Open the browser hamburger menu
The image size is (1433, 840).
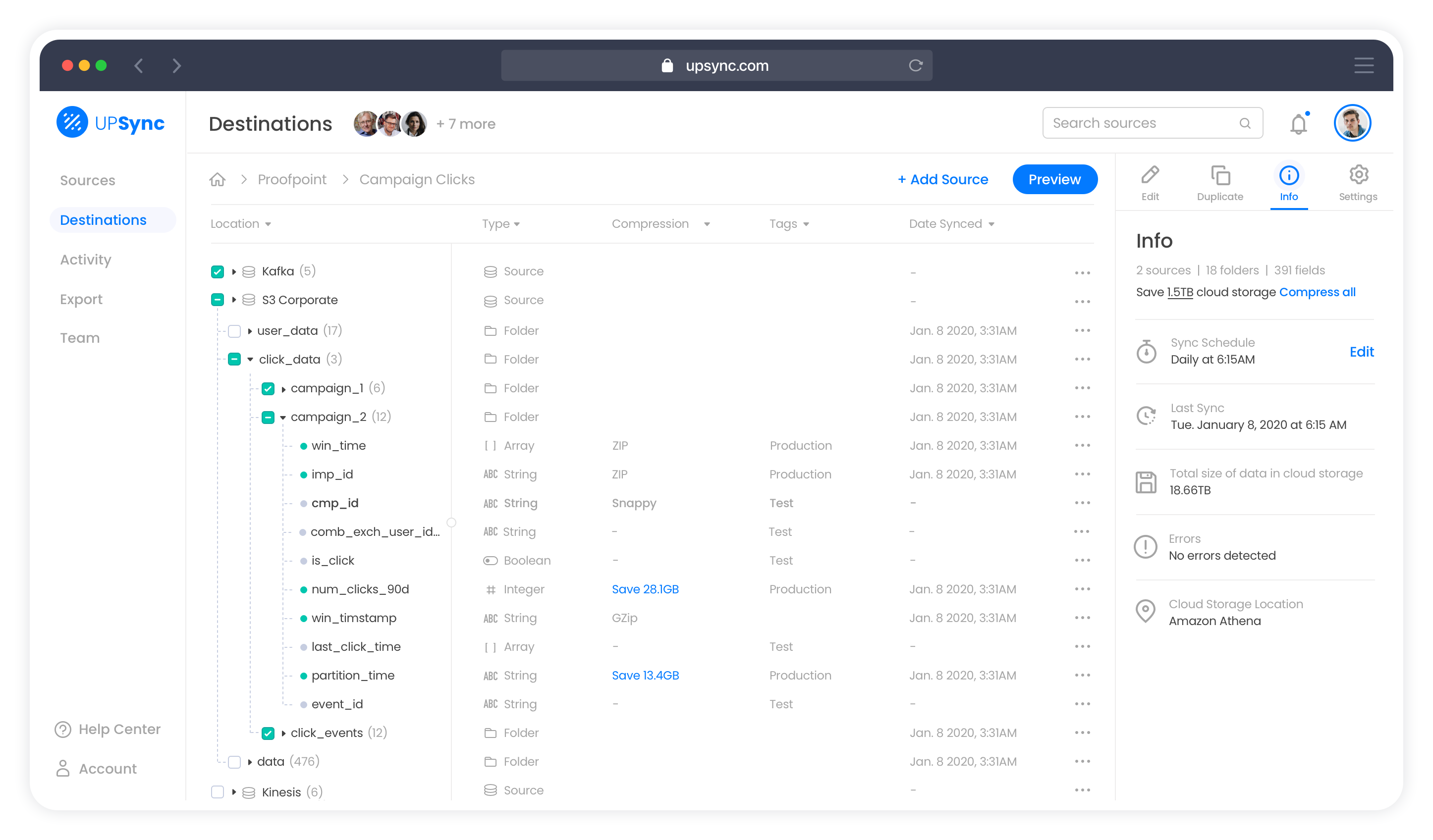click(1364, 65)
